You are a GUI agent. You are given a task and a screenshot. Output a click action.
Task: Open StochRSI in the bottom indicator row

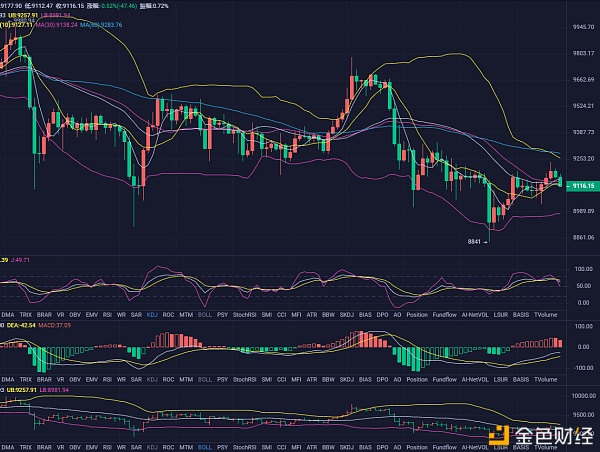(245, 447)
